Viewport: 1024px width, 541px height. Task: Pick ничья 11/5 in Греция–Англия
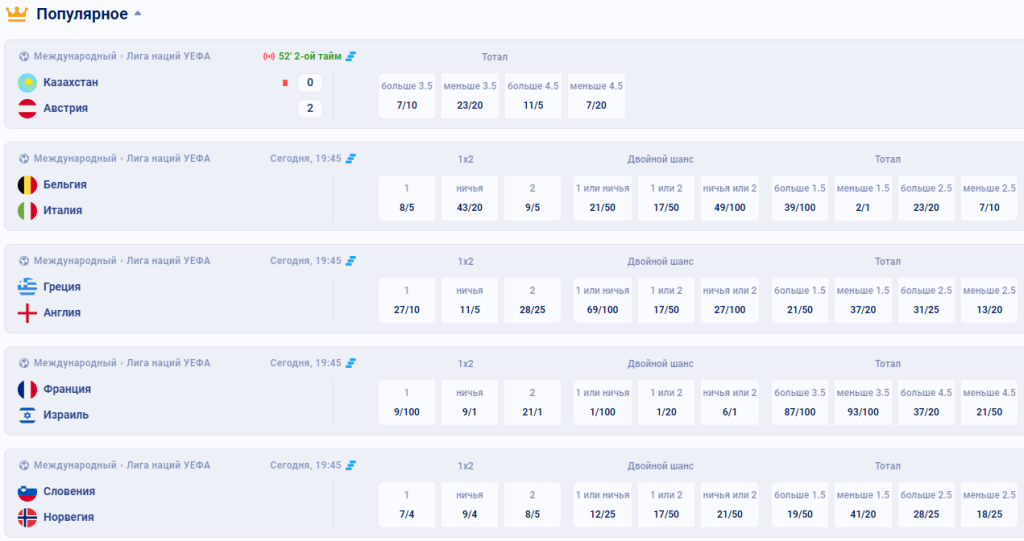(x=470, y=301)
